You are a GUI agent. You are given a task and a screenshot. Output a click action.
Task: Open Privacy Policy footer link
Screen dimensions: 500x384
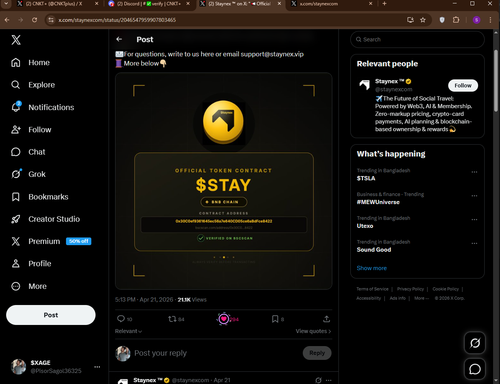click(x=410, y=289)
